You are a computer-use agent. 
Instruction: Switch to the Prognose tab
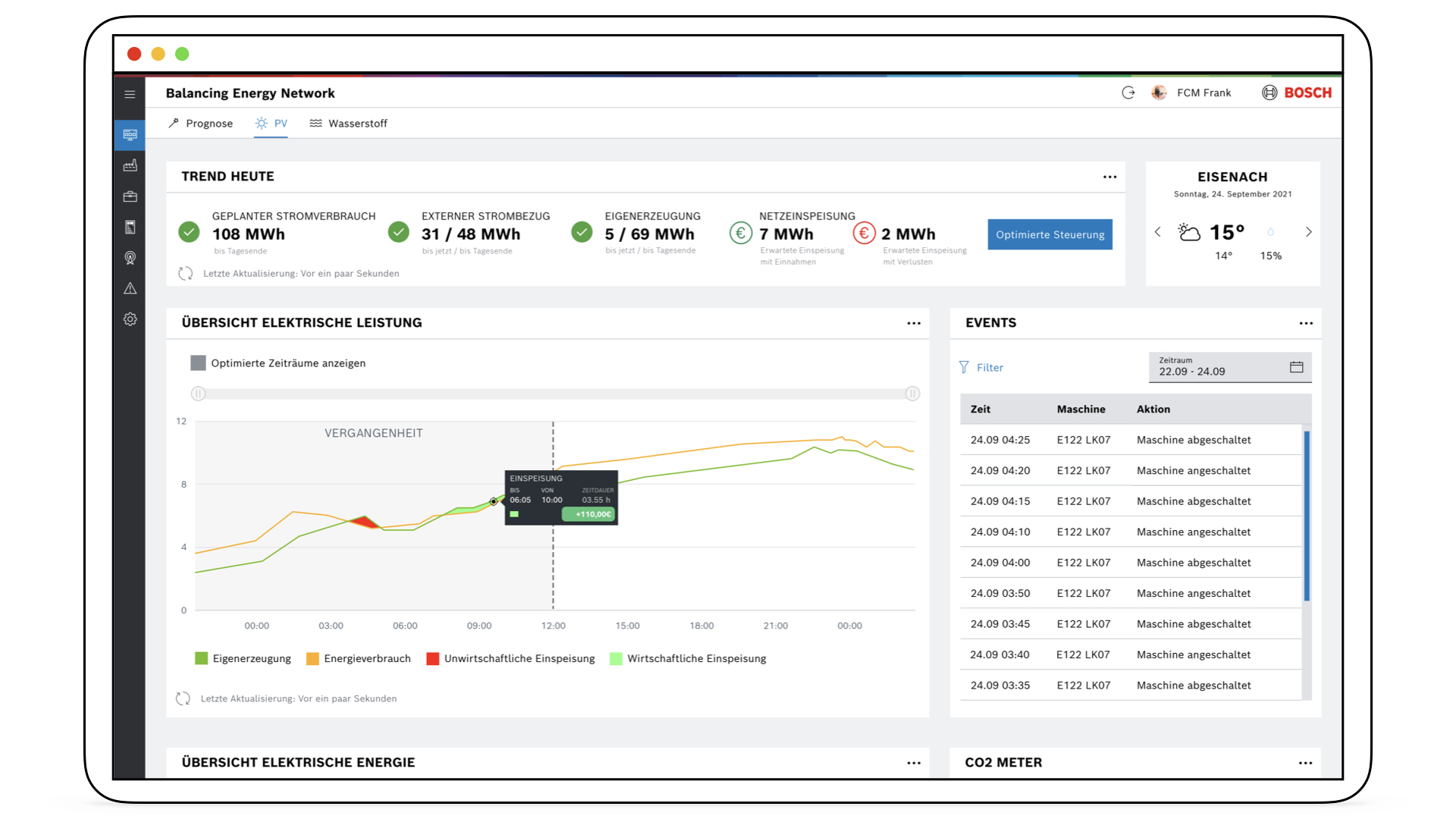point(201,124)
